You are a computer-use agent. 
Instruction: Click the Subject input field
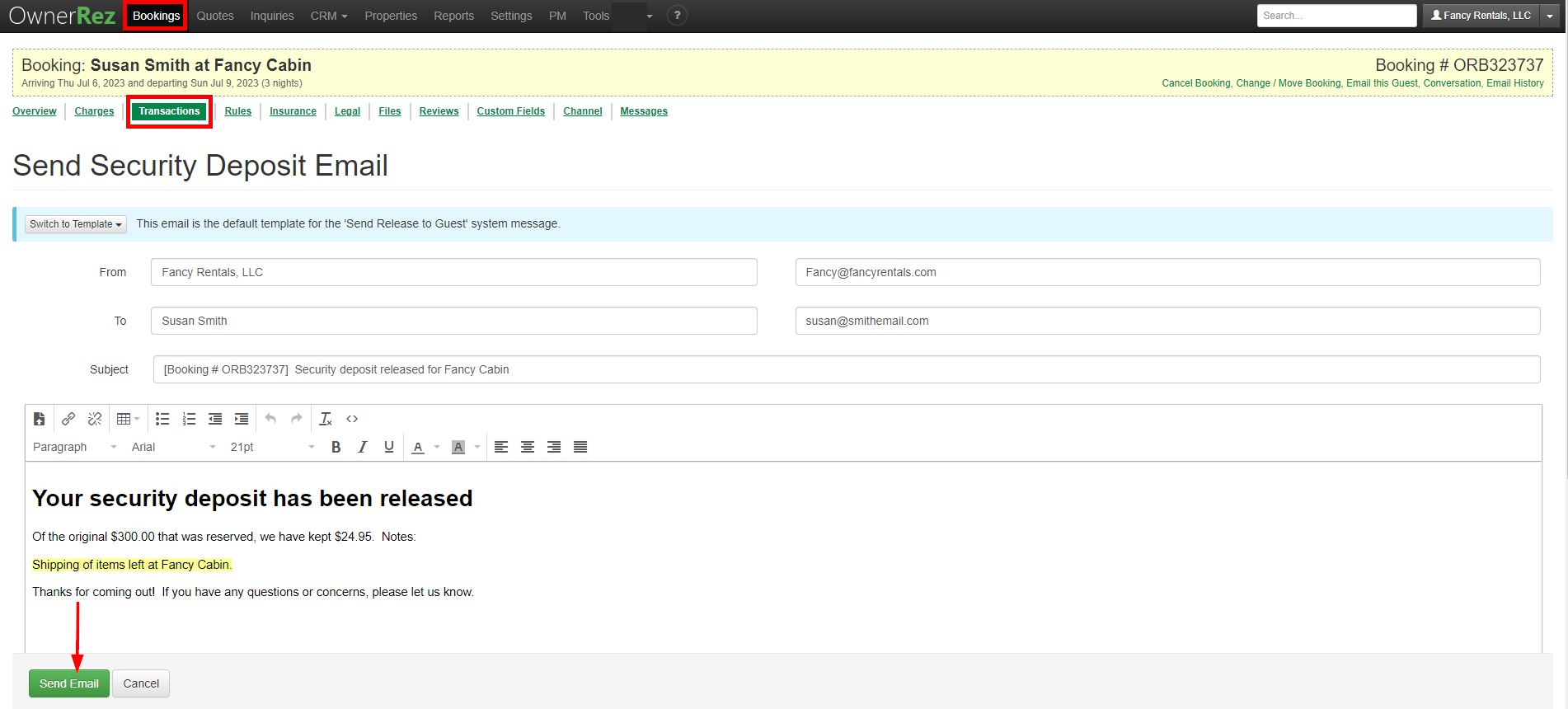point(846,369)
